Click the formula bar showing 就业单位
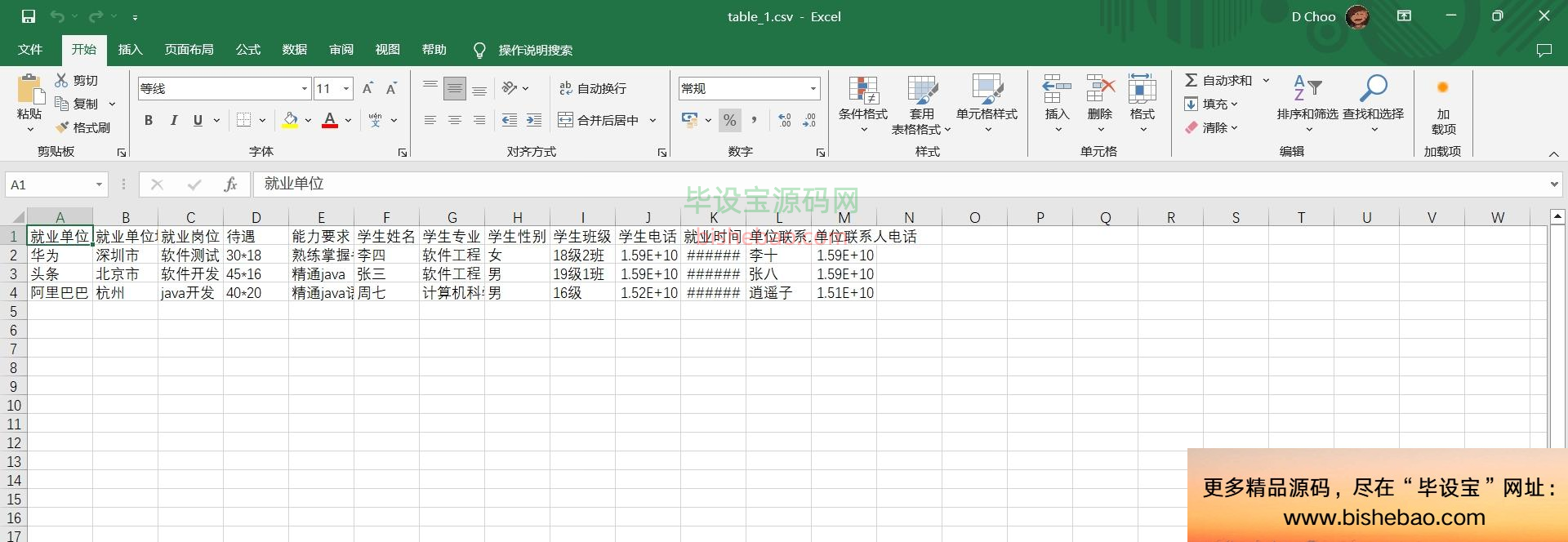 (x=898, y=184)
